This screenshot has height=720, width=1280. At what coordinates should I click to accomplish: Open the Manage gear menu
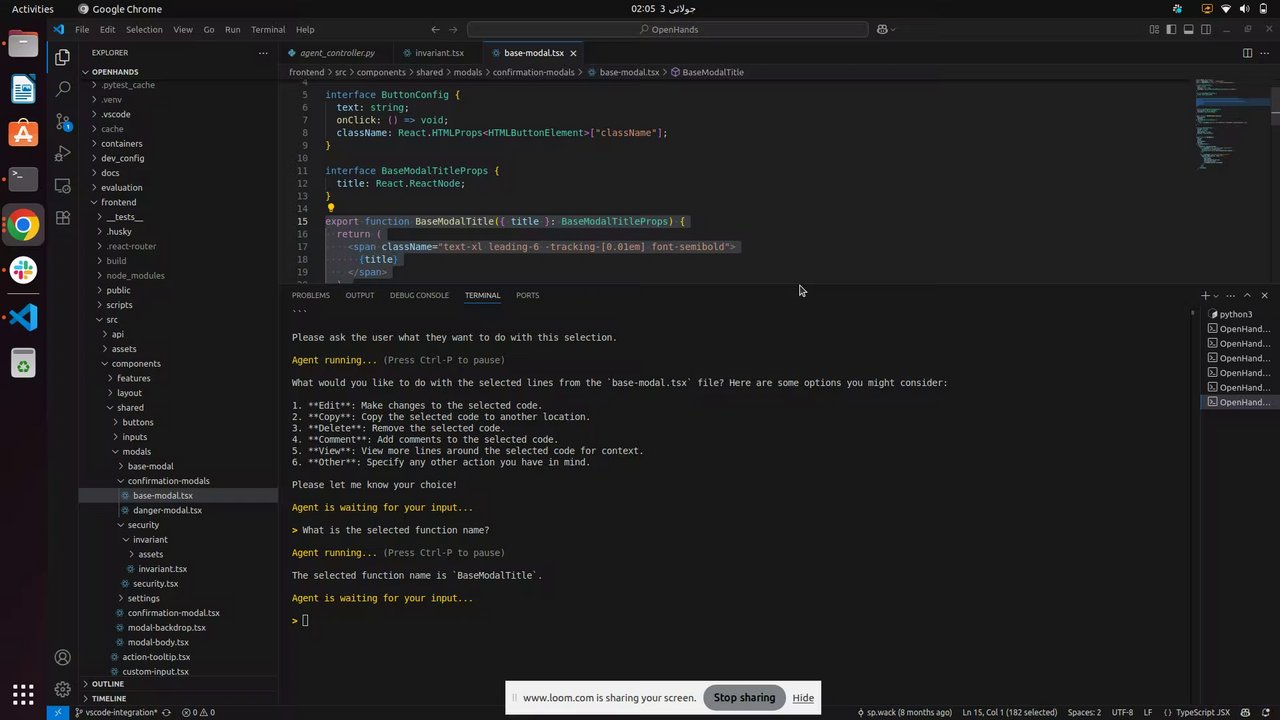62,689
